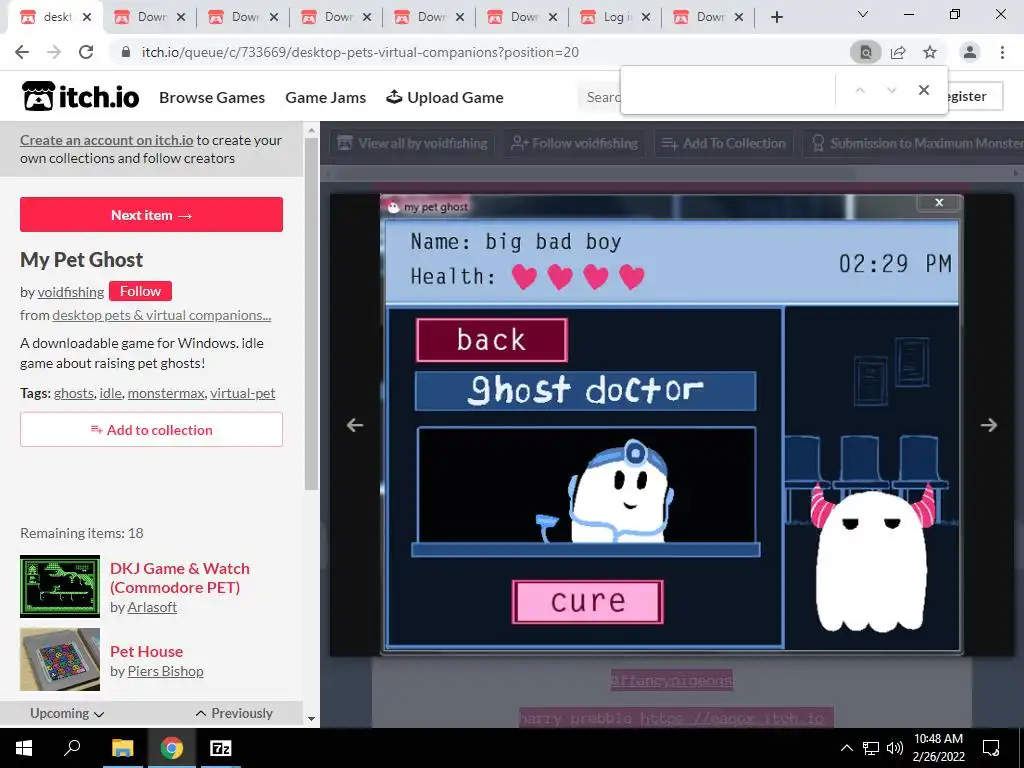Screen dimensions: 1024x768
Task: Open the voidfishing author link
Action: [71, 292]
